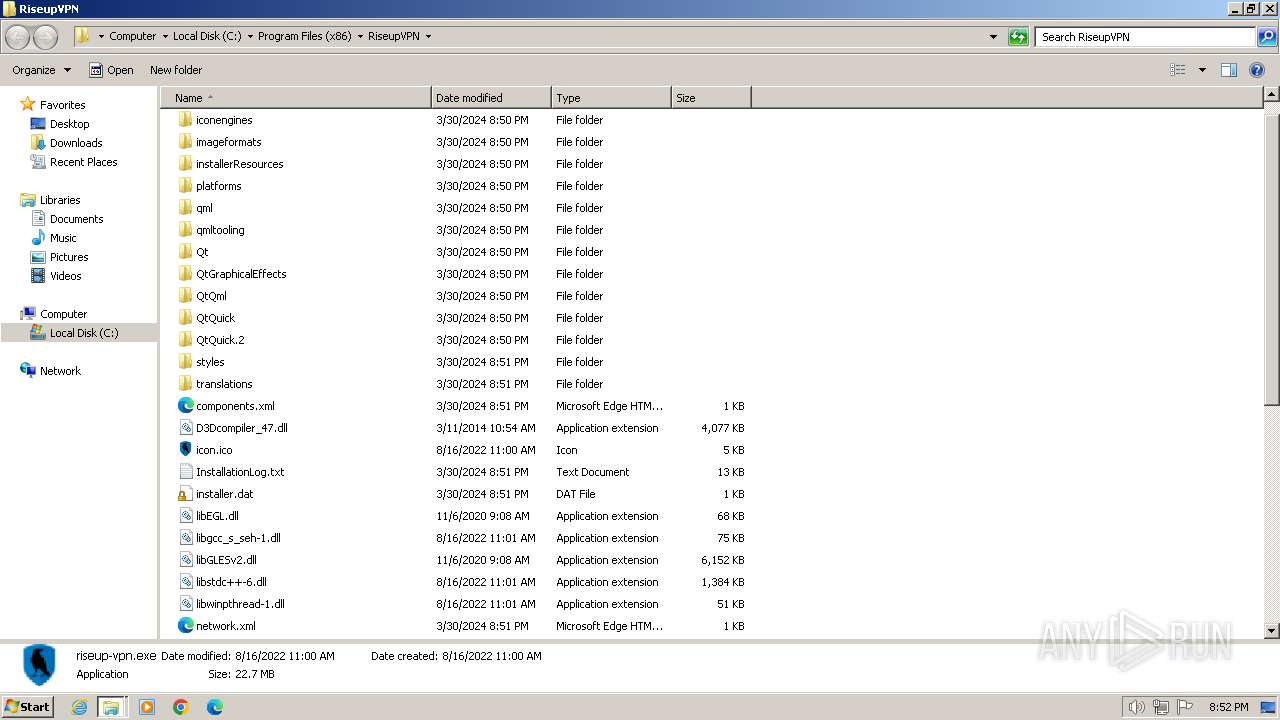
Task: Select the installerResources folder name
Action: click(x=240, y=164)
